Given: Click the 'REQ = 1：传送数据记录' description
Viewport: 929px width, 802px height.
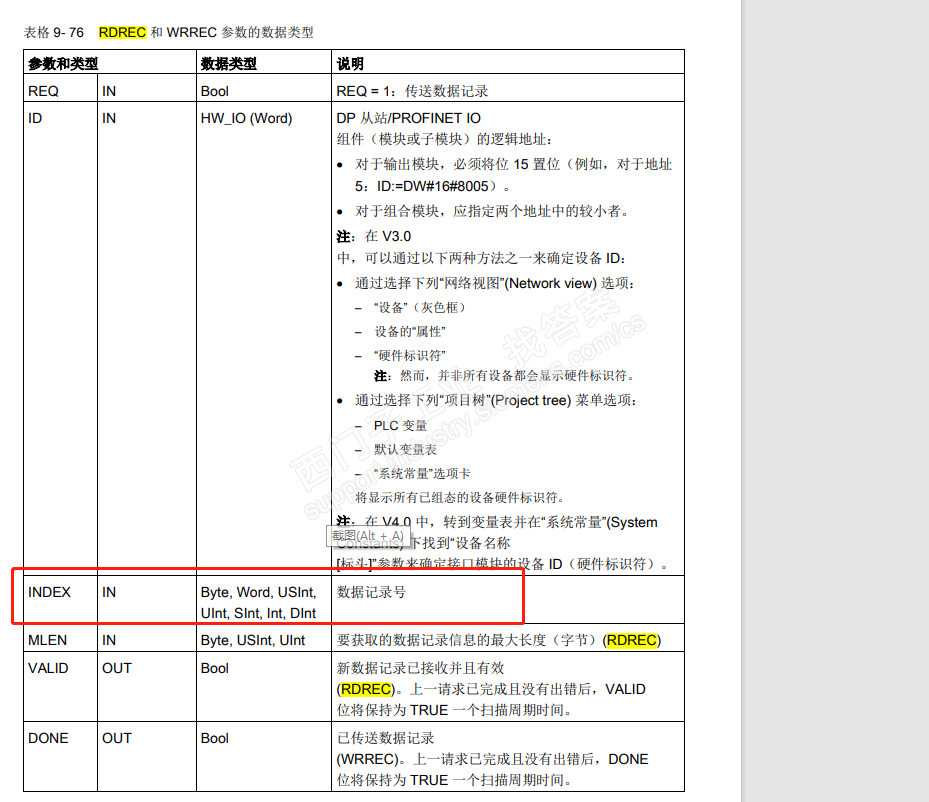Looking at the screenshot, I should (412, 91).
